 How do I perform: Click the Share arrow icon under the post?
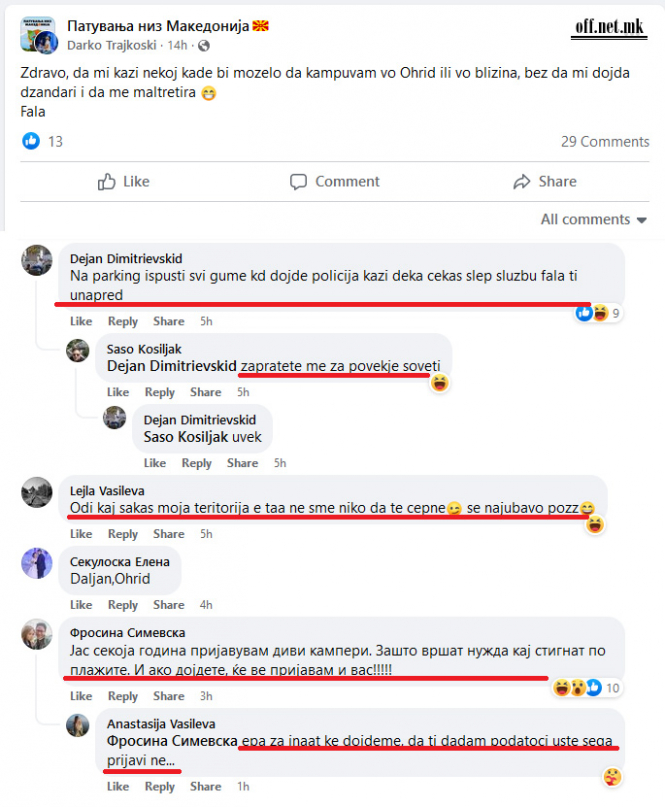[x=521, y=182]
